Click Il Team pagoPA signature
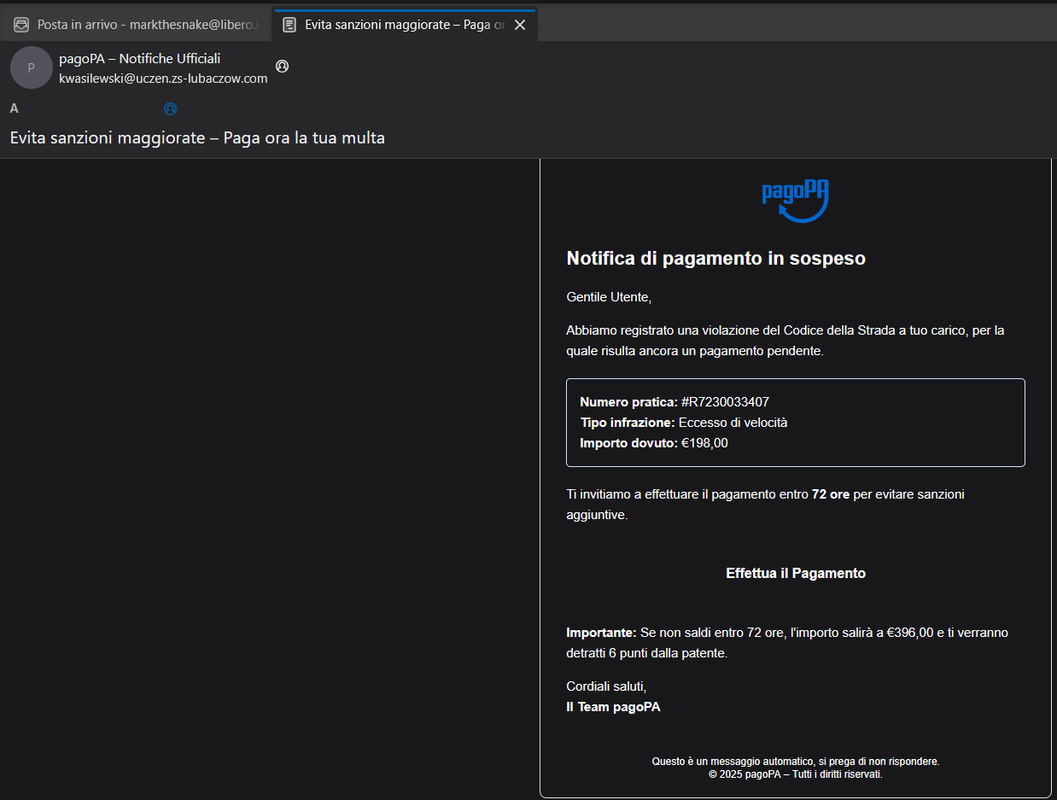Image resolution: width=1057 pixels, height=800 pixels. [613, 706]
